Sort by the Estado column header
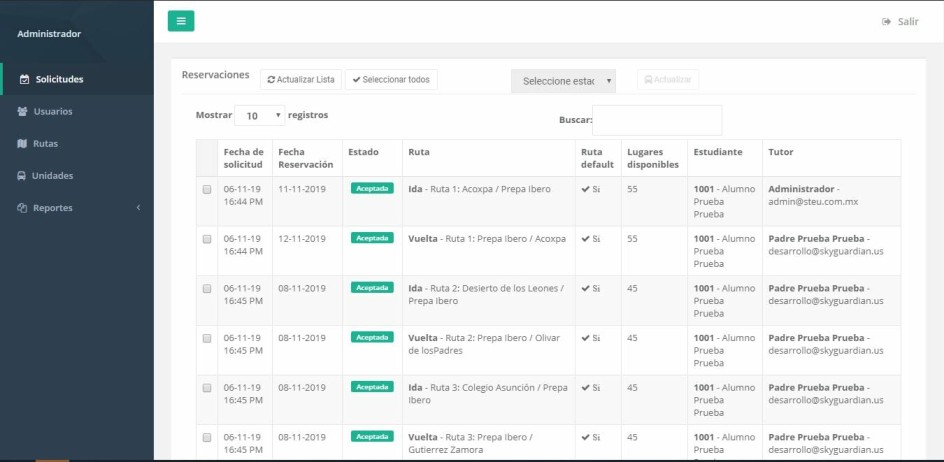Image resolution: width=944 pixels, height=462 pixels. (x=372, y=158)
